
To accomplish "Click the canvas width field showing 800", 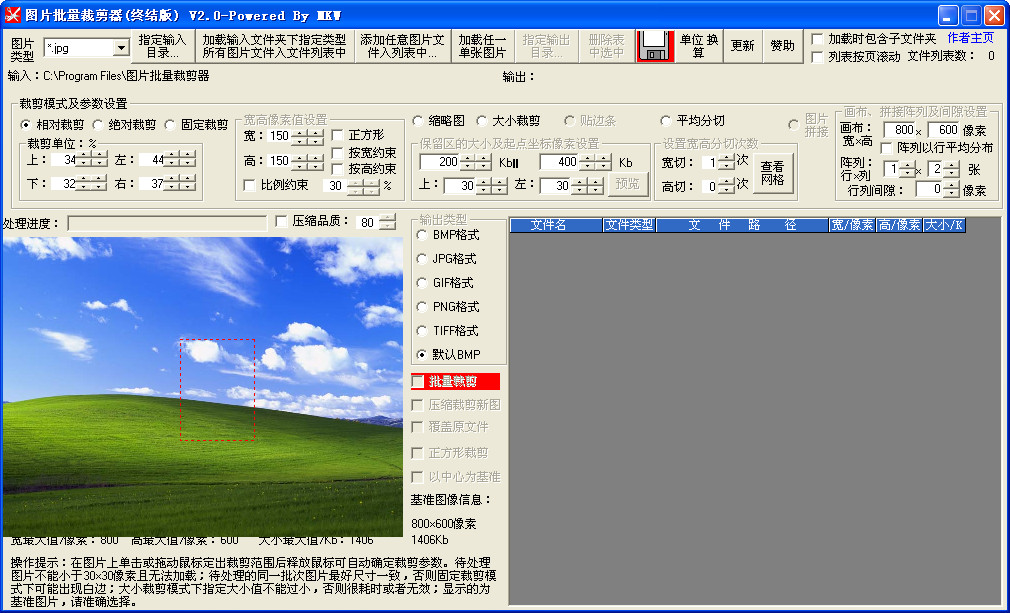I will point(900,130).
